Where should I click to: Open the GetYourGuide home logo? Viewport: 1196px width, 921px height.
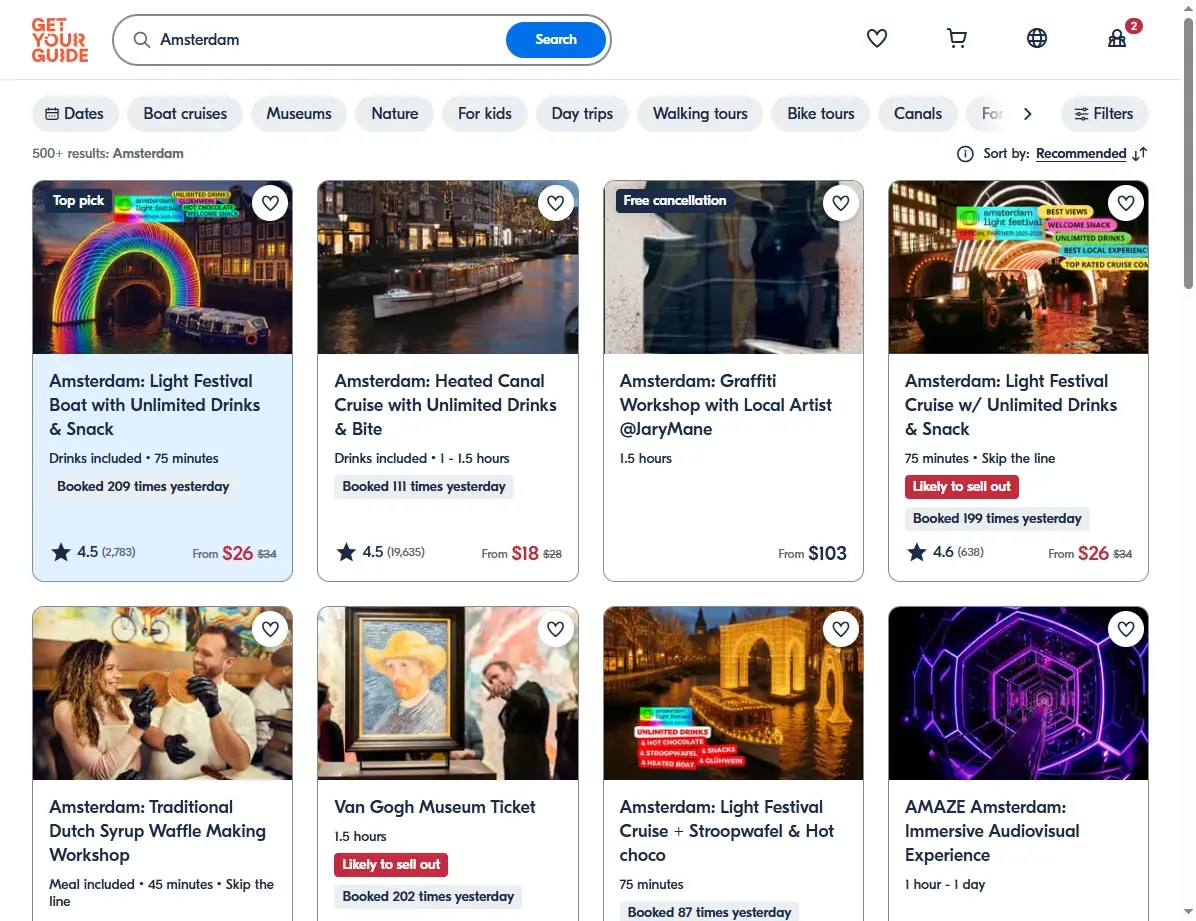coord(59,40)
